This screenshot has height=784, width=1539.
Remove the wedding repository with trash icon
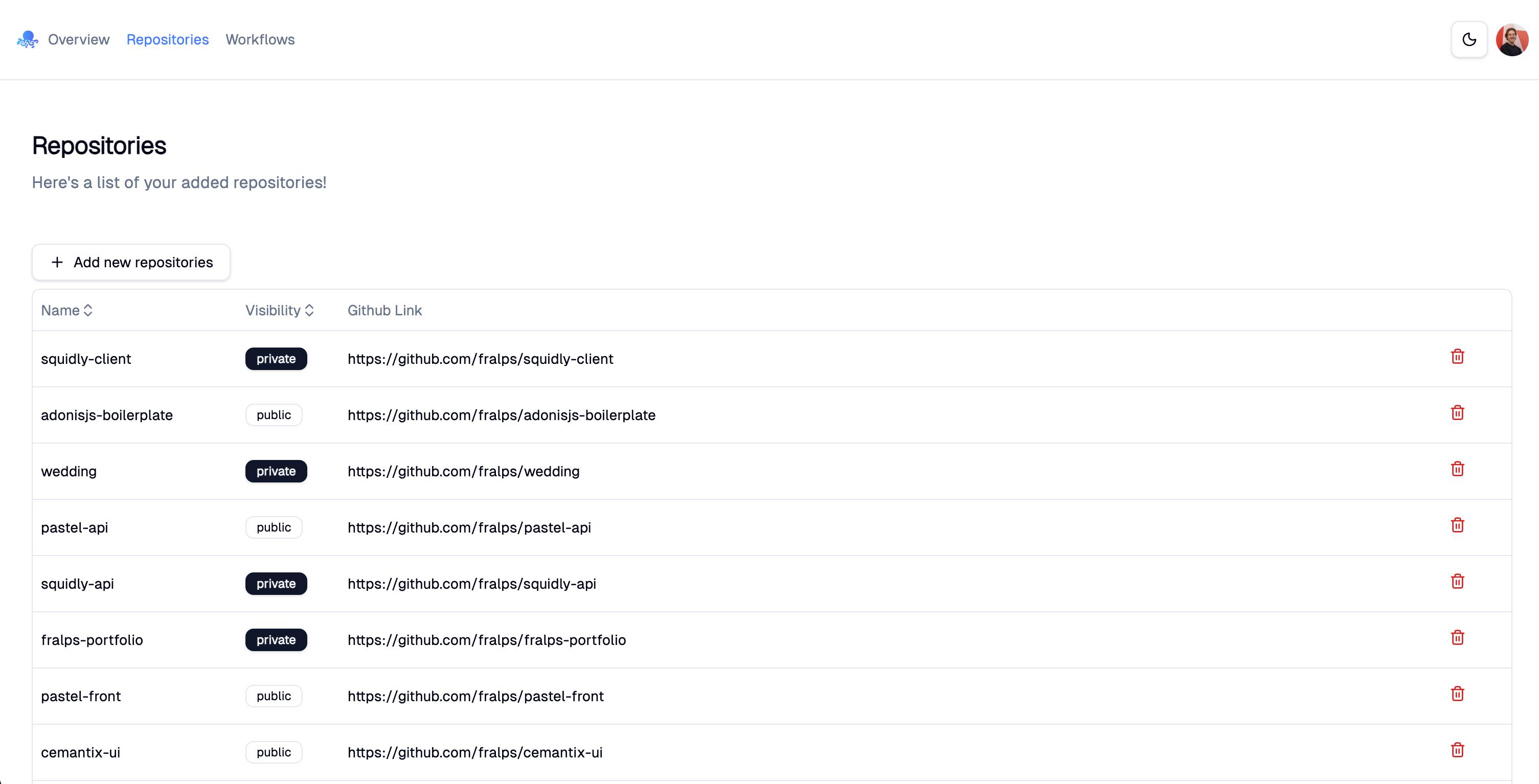tap(1458, 469)
